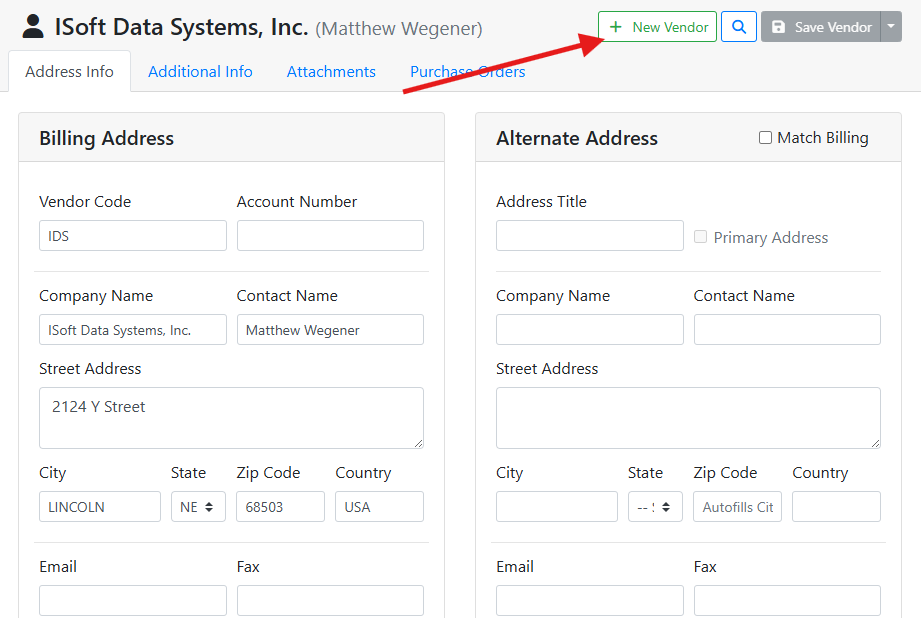Expand the Save Vendor dropdown arrow
The image size is (921, 618).
pyautogui.click(x=891, y=27)
